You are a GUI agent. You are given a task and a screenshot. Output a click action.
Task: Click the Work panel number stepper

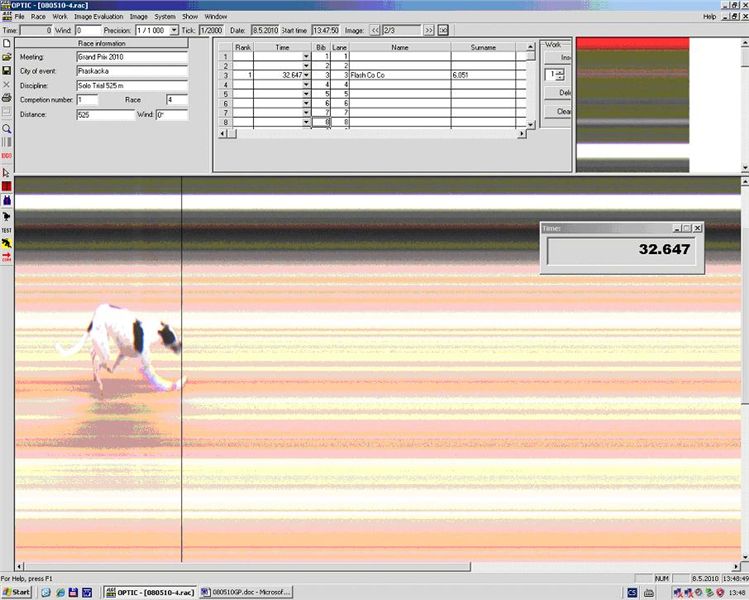tap(555, 75)
